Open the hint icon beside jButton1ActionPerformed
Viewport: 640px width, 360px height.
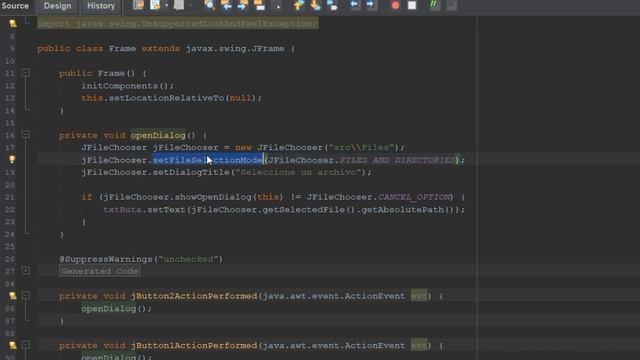click(13, 345)
